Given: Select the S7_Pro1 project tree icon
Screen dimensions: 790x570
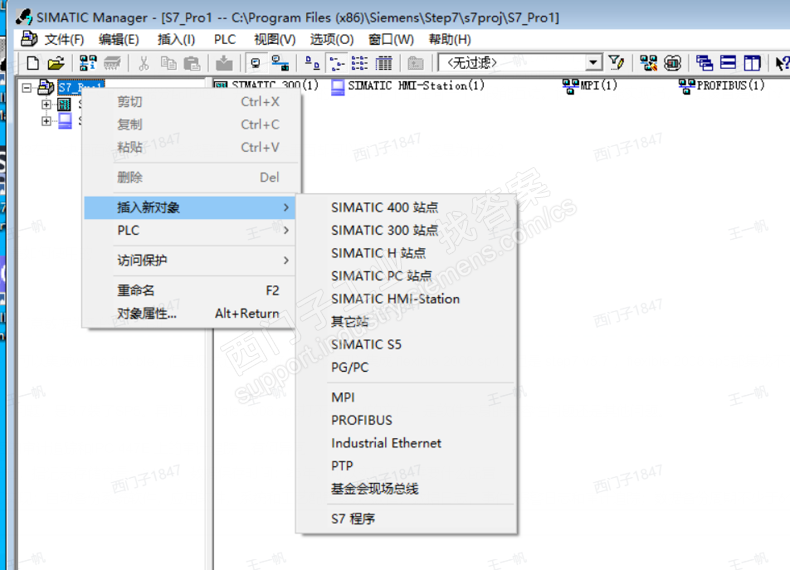Looking at the screenshot, I should [x=46, y=87].
